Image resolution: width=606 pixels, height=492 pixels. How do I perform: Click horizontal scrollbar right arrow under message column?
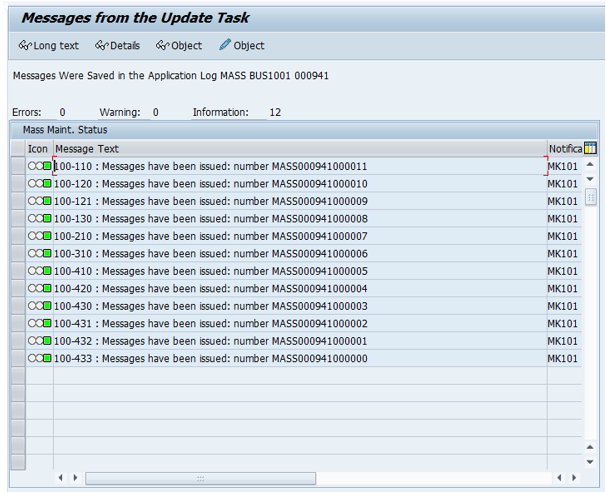coord(75,478)
